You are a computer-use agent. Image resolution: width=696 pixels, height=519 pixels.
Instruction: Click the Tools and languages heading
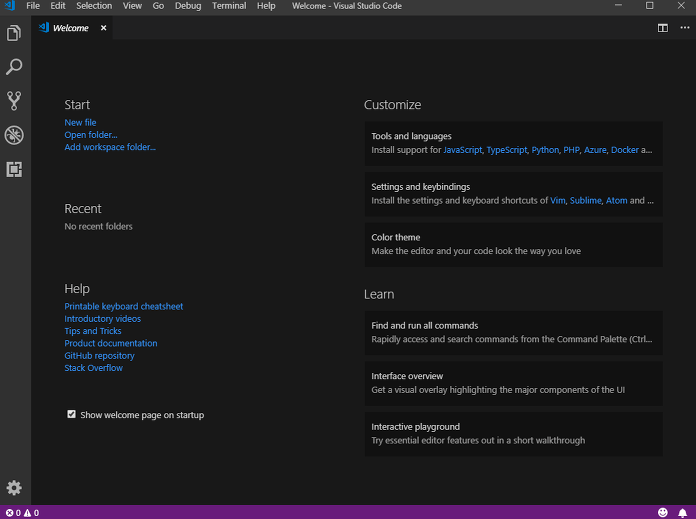(411, 136)
